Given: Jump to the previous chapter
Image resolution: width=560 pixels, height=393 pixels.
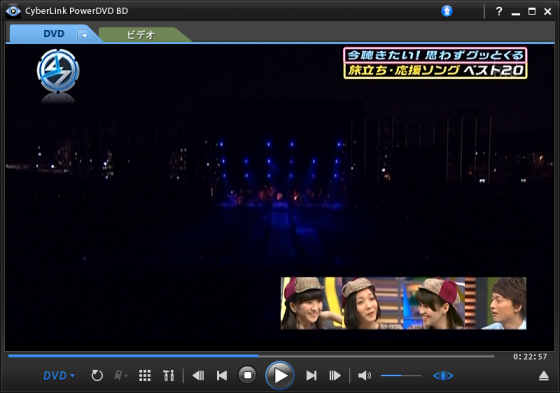Looking at the screenshot, I should (x=222, y=375).
